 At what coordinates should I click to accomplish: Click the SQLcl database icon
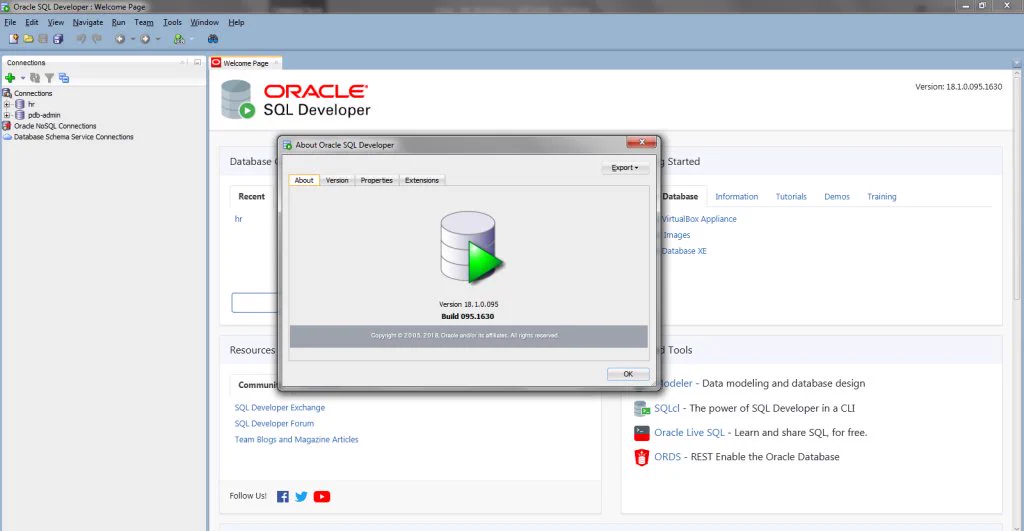(642, 408)
